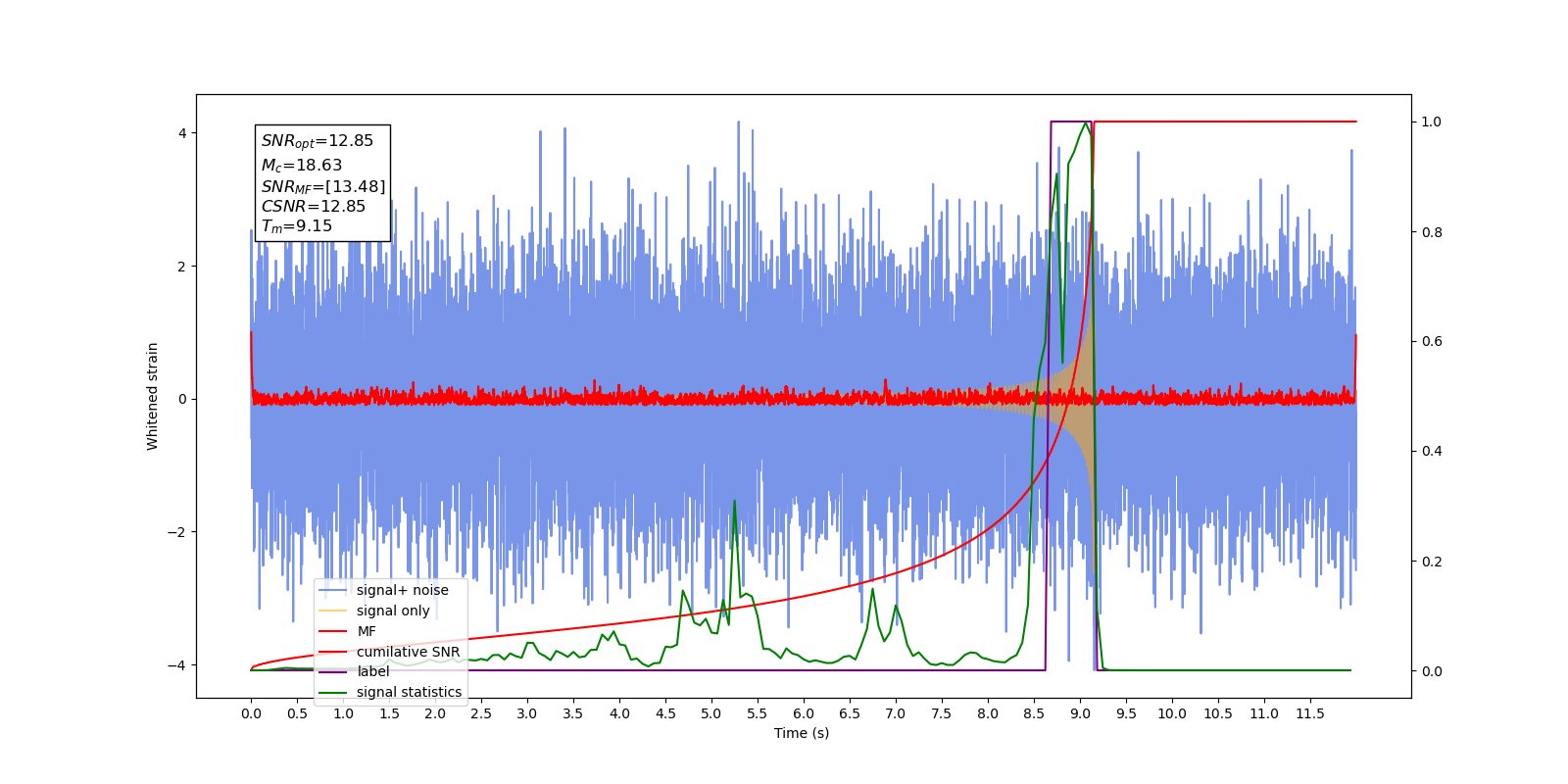Click the 4.0 tick on time axis
The width and height of the screenshot is (1568, 784).
(x=619, y=713)
